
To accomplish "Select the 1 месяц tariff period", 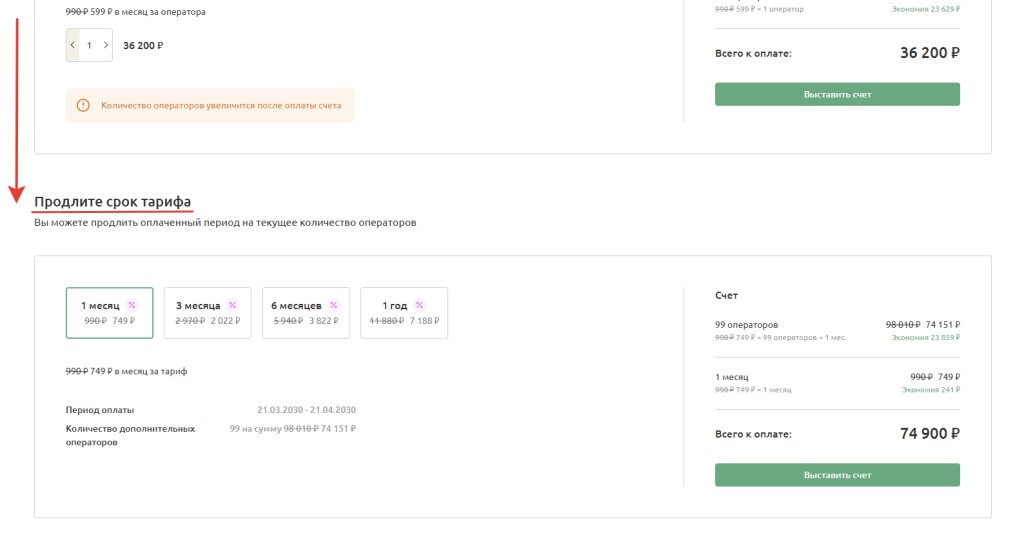I will tap(109, 313).
